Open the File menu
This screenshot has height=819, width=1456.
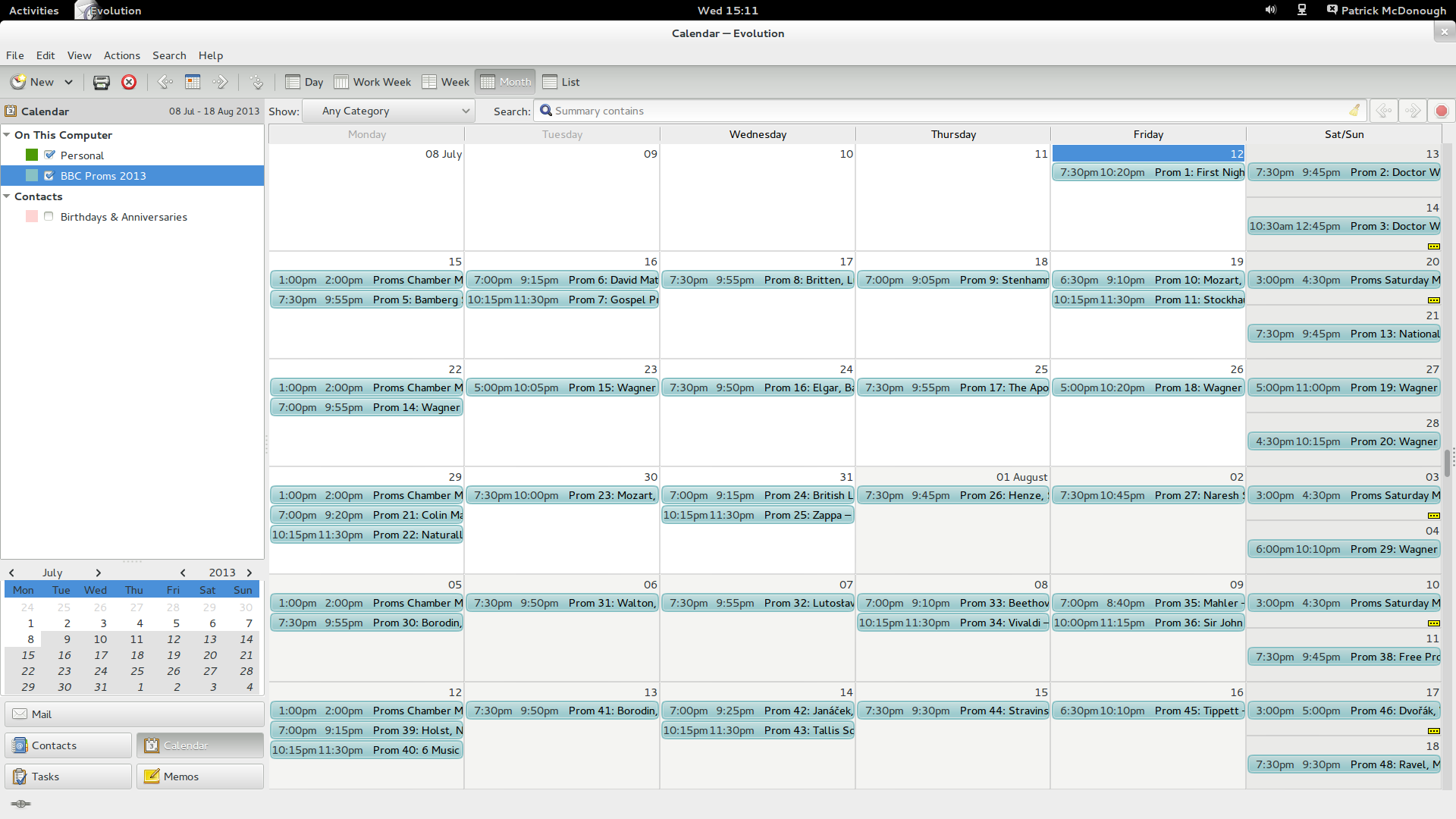15,55
